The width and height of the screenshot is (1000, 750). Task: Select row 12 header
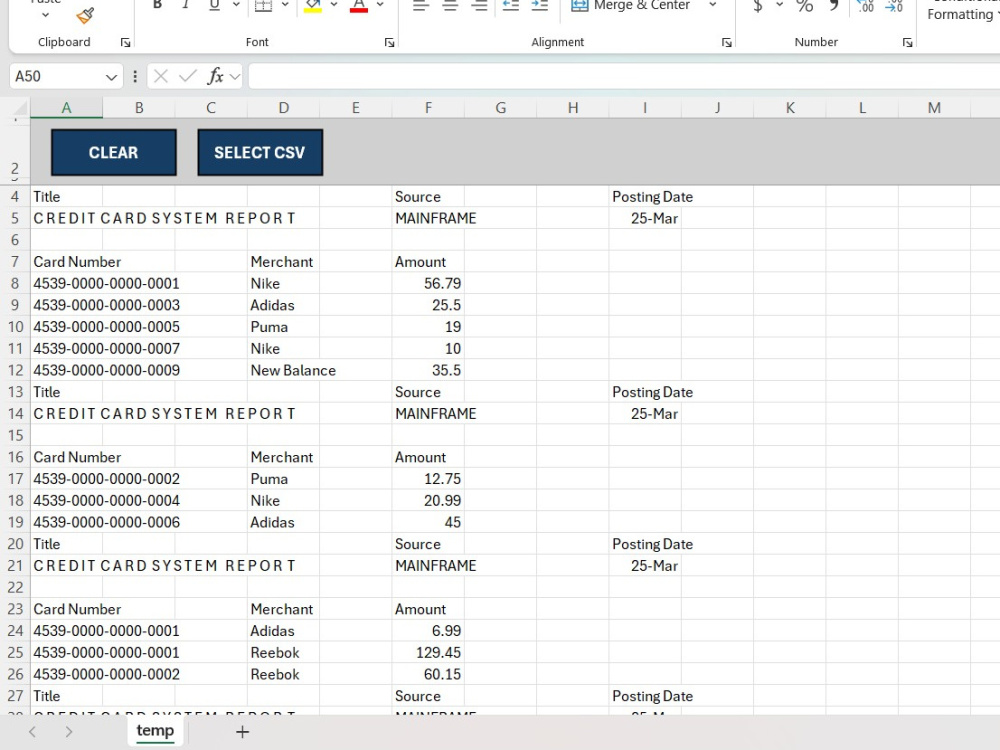[15, 371]
